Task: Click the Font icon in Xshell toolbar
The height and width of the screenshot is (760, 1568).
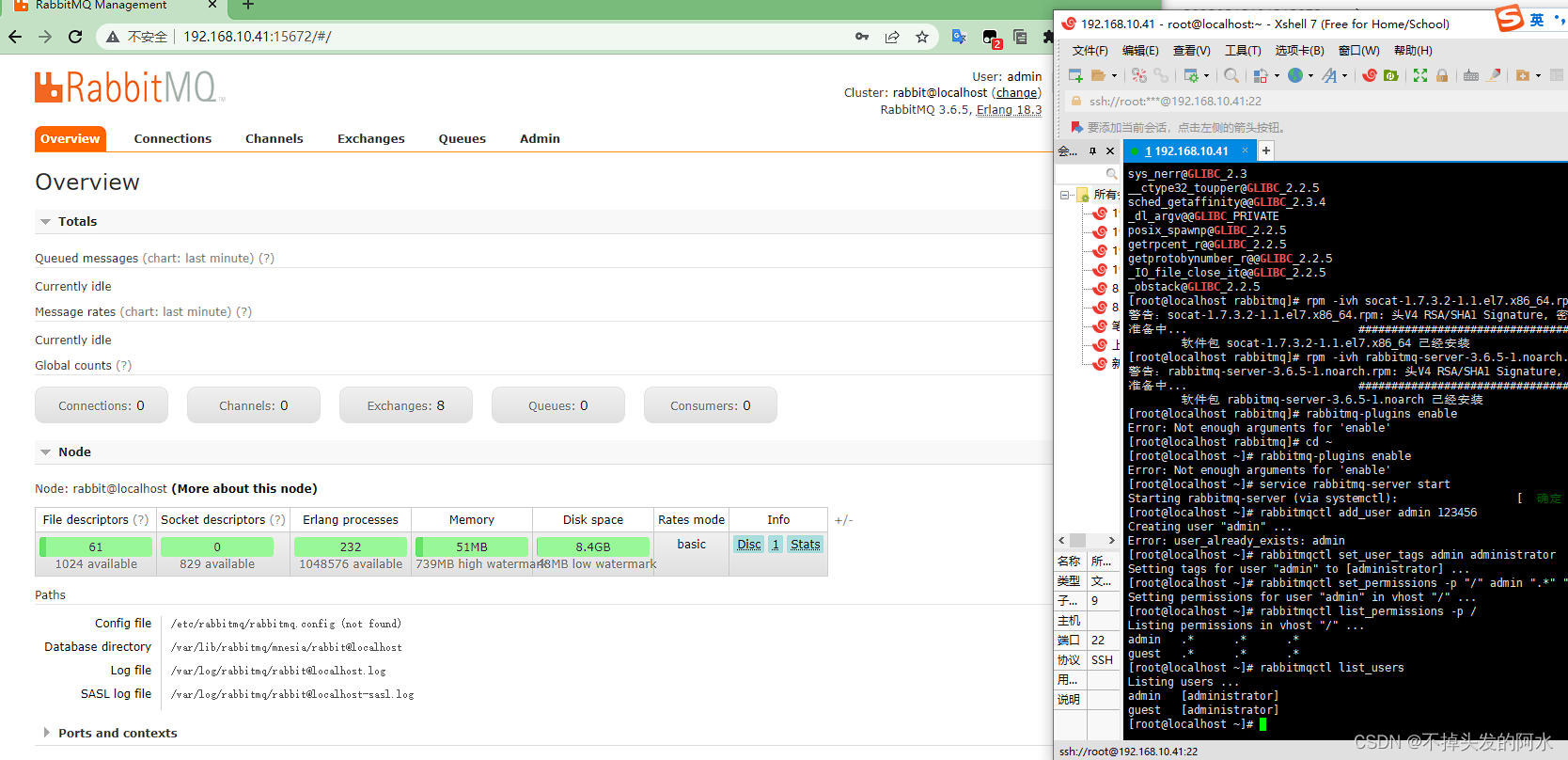Action: (x=1329, y=75)
